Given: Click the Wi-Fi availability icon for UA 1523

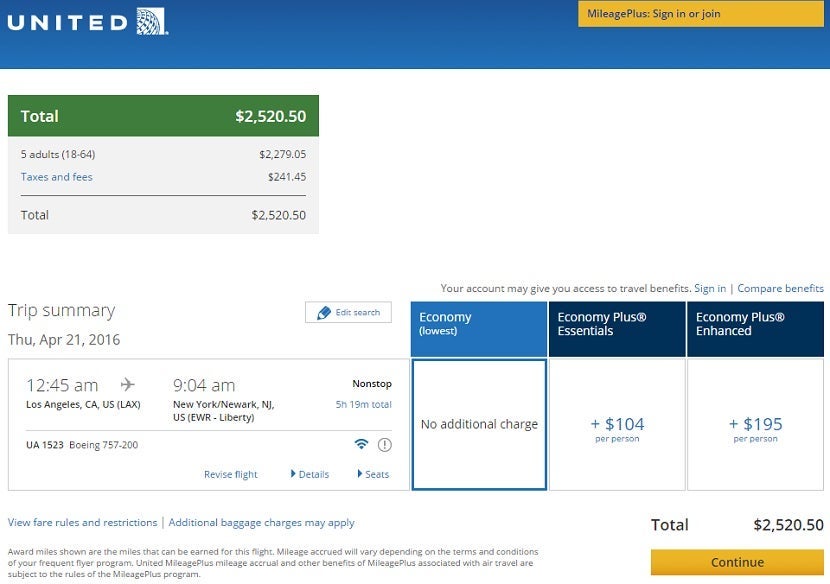Looking at the screenshot, I should (x=361, y=444).
